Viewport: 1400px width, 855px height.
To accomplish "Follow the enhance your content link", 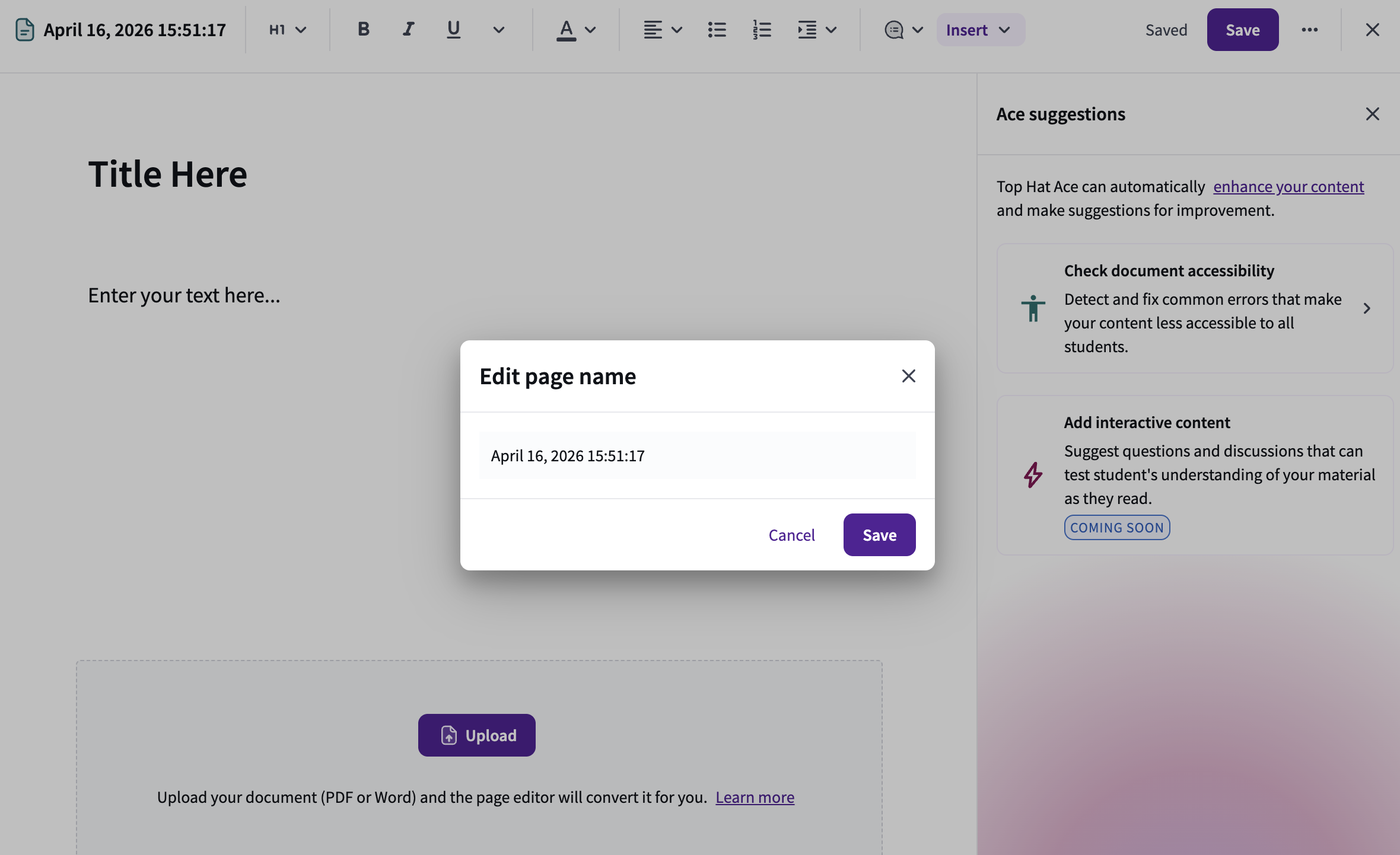I will (1288, 186).
